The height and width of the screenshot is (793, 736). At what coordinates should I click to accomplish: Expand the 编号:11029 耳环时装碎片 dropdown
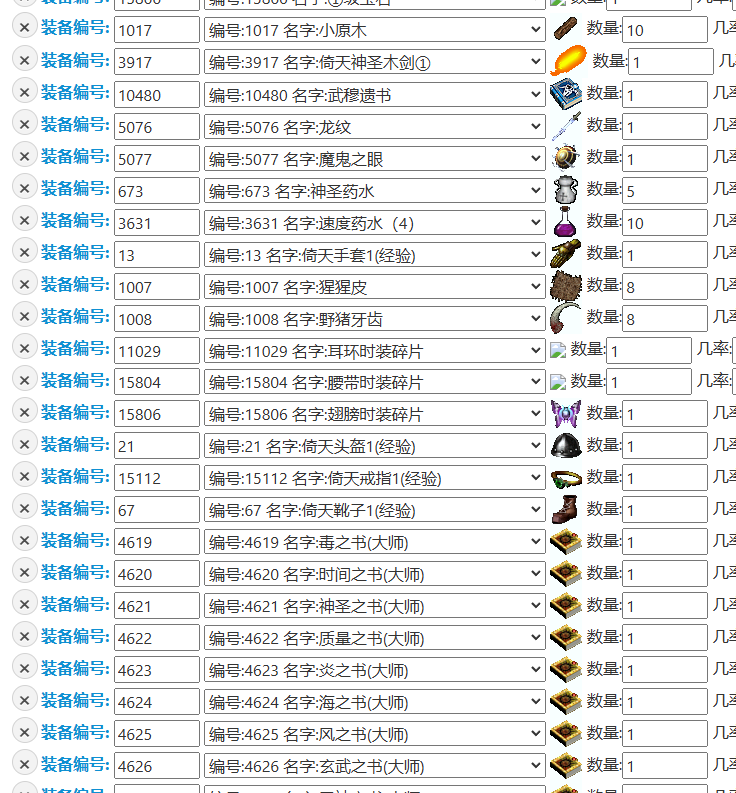click(x=375, y=350)
